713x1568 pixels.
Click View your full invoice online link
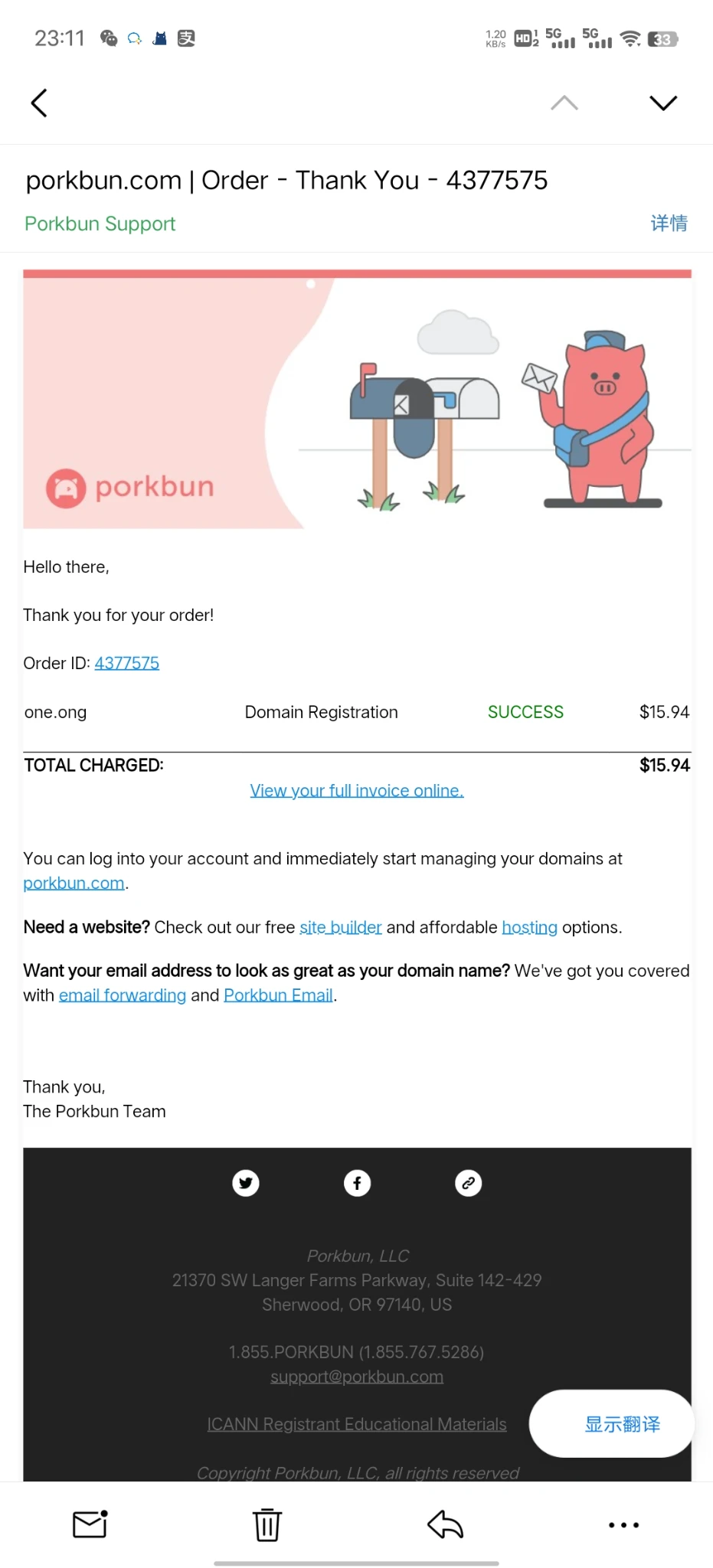(357, 790)
